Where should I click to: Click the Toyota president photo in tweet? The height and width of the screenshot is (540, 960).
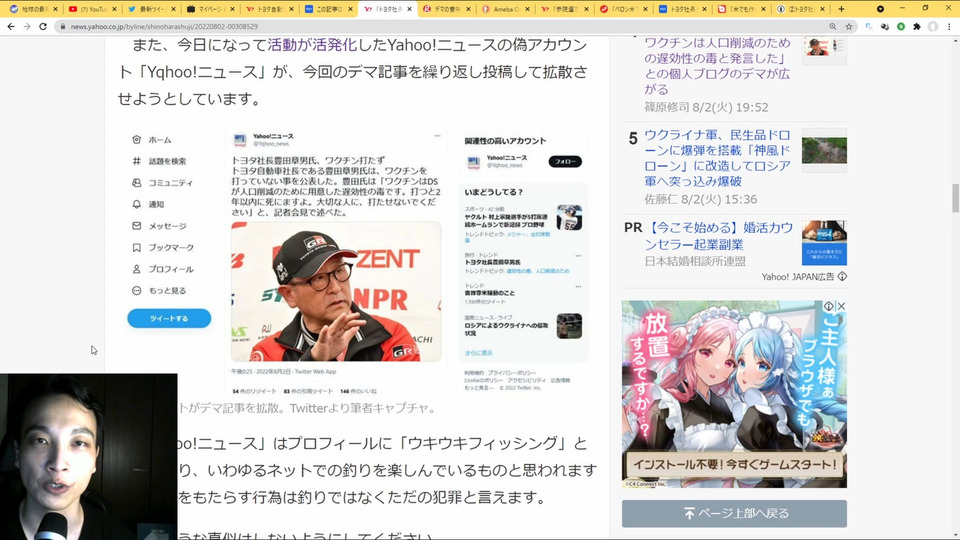click(336, 291)
